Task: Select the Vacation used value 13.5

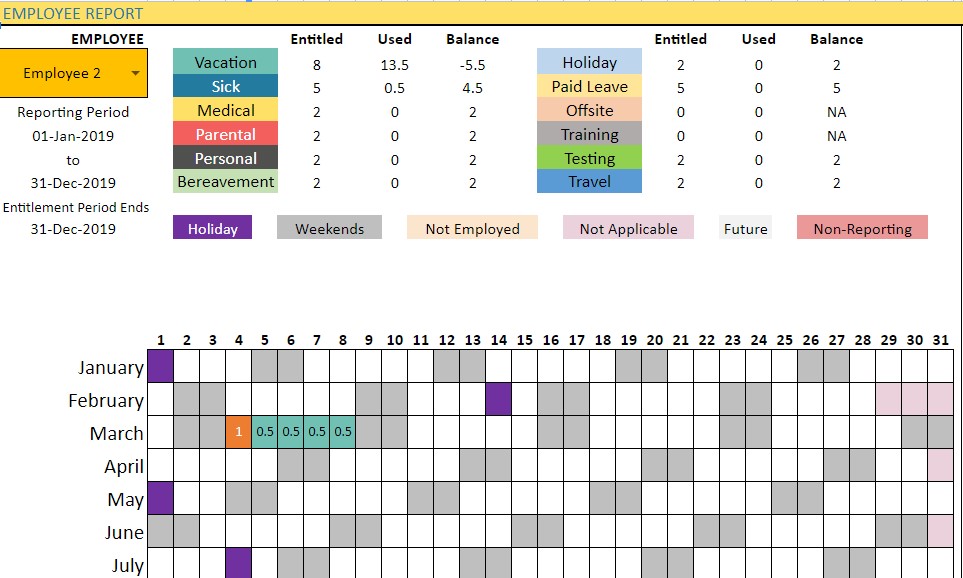Action: pyautogui.click(x=394, y=64)
